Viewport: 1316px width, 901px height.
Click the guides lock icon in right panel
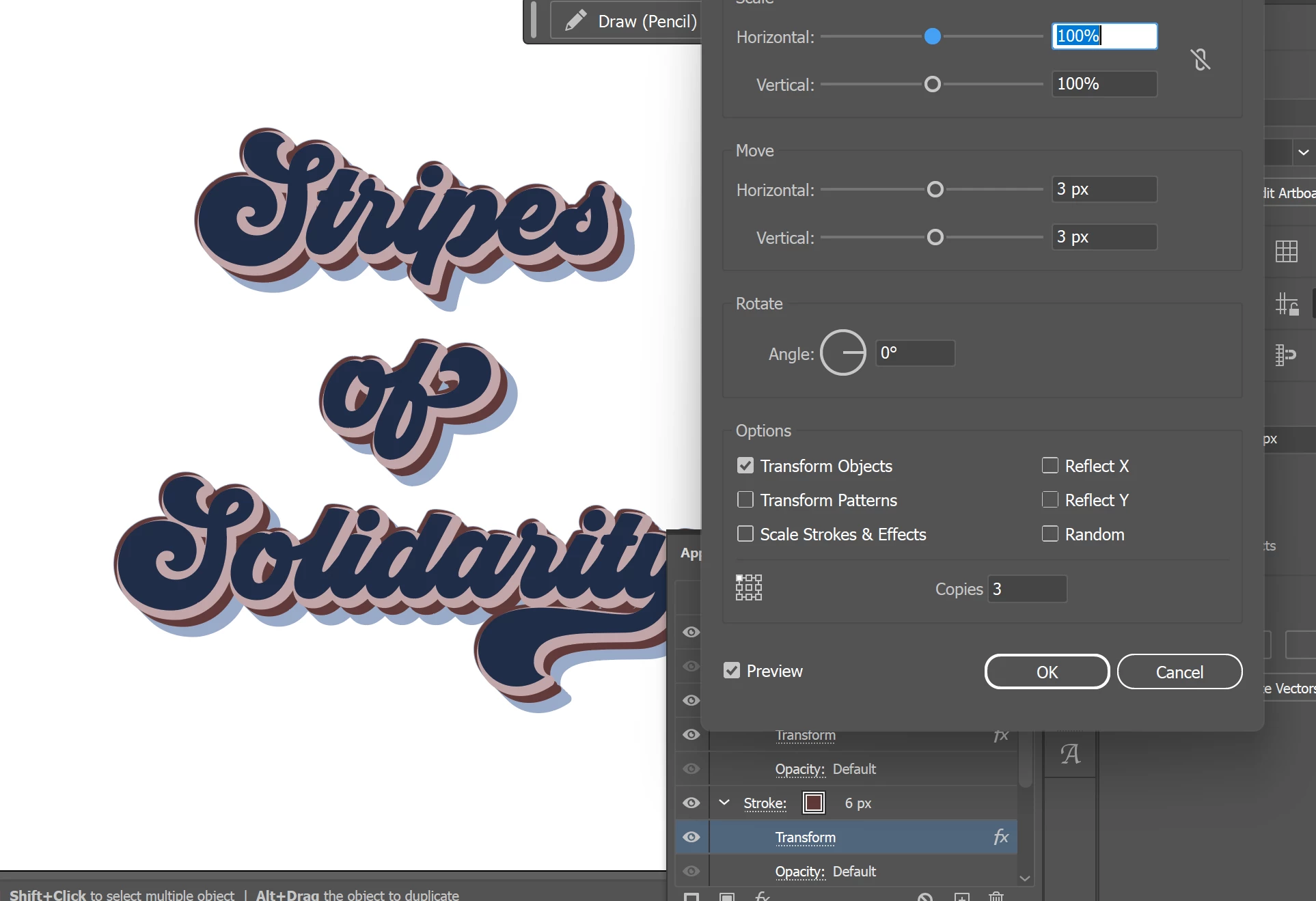point(1286,304)
